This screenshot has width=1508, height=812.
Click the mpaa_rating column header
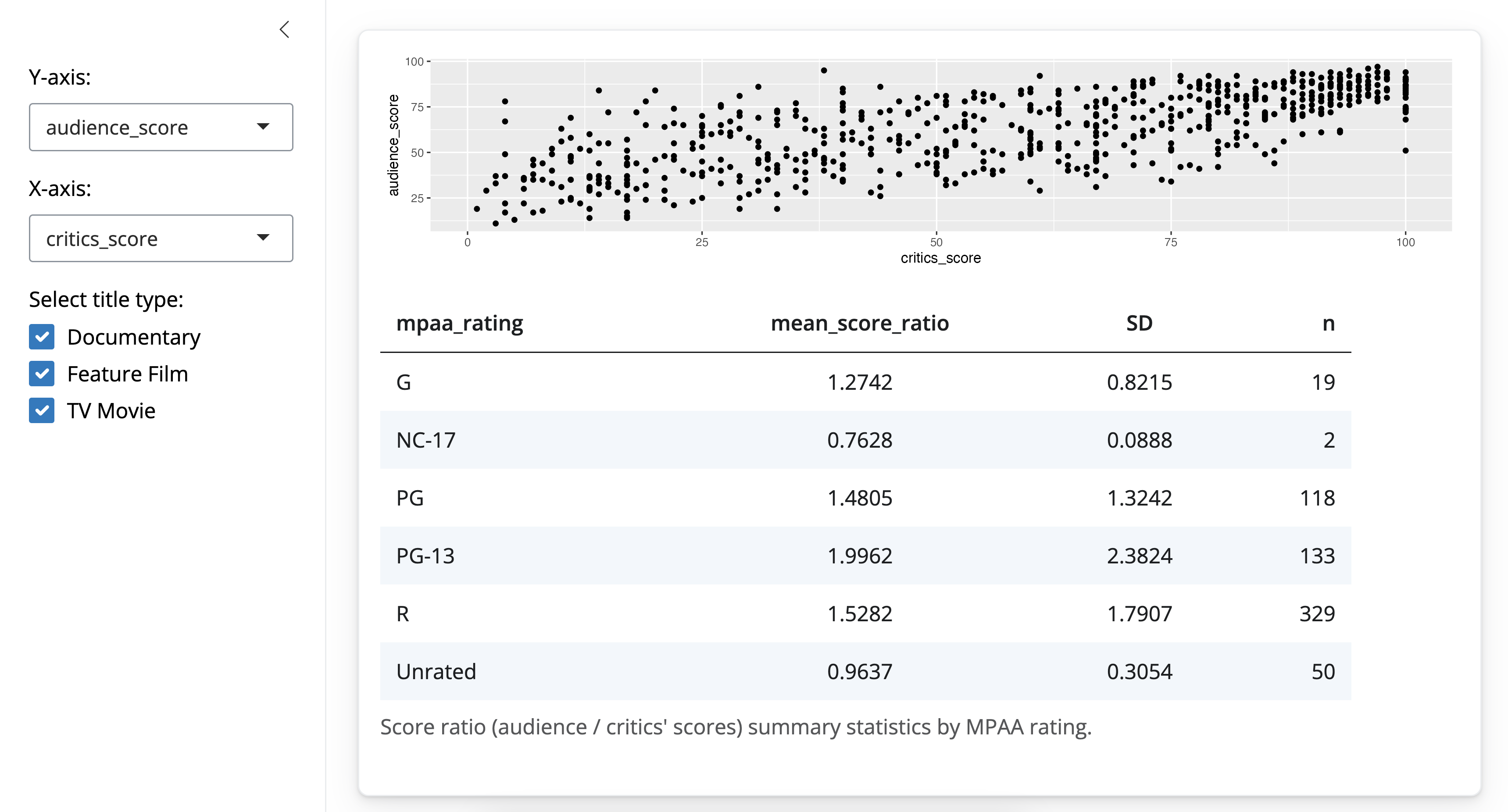tap(460, 323)
